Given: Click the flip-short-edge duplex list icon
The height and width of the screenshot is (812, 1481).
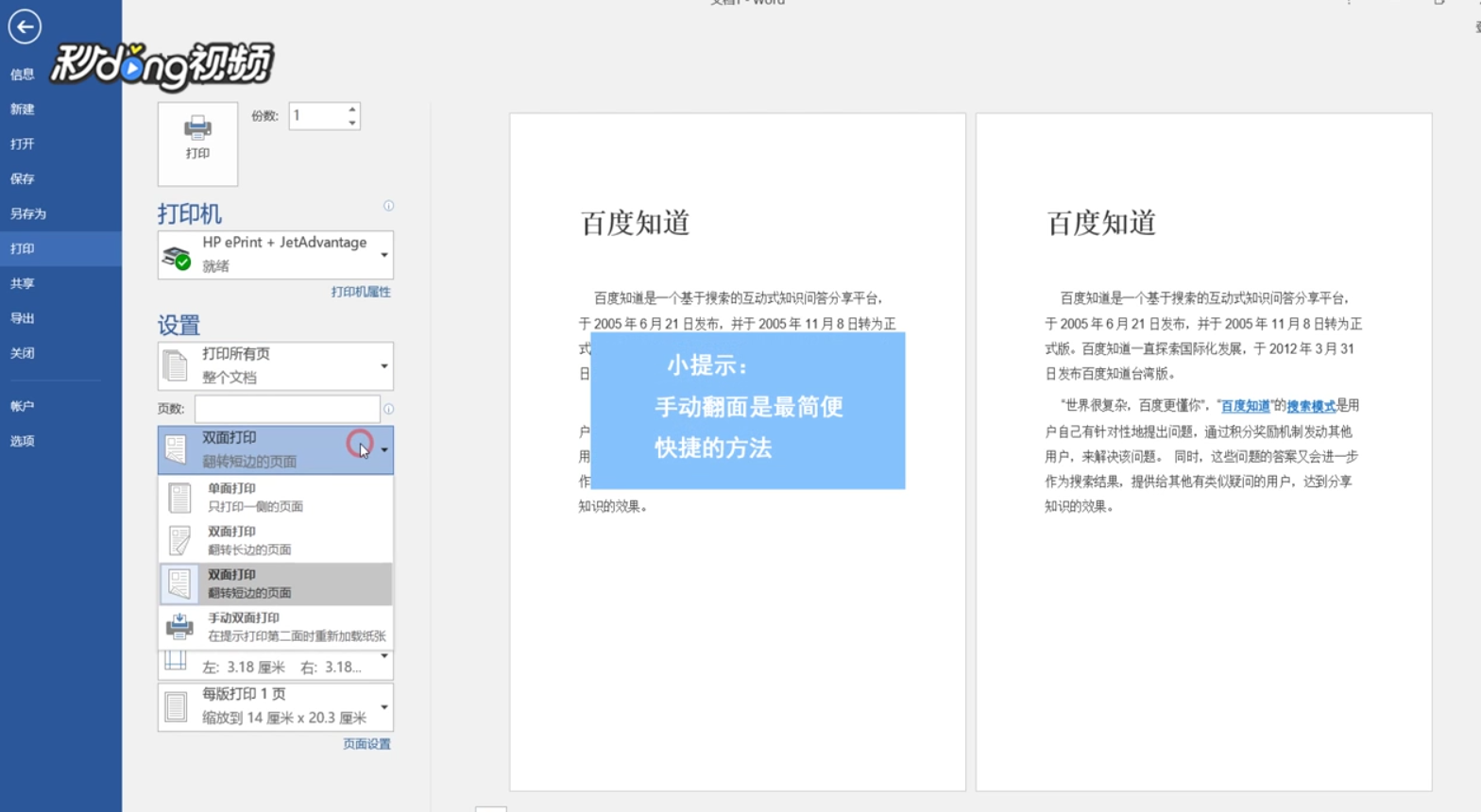Looking at the screenshot, I should click(179, 584).
